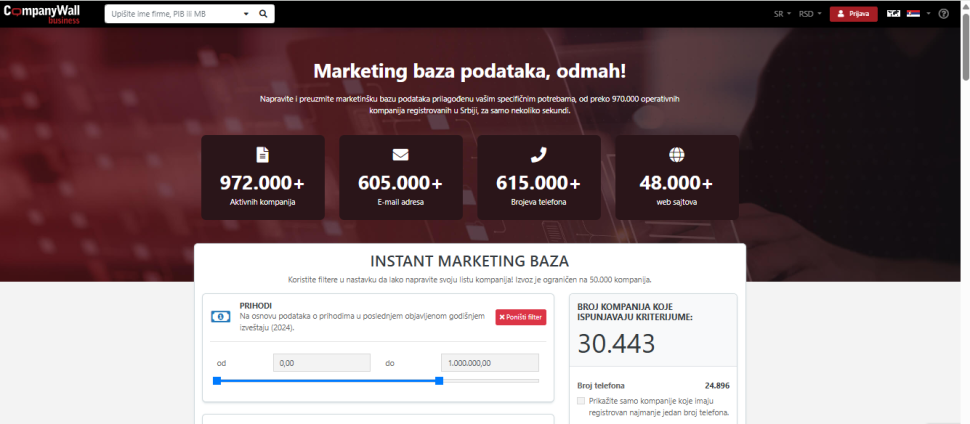Click the magnifier search icon
Viewport: 970px width, 424px height.
click(263, 14)
